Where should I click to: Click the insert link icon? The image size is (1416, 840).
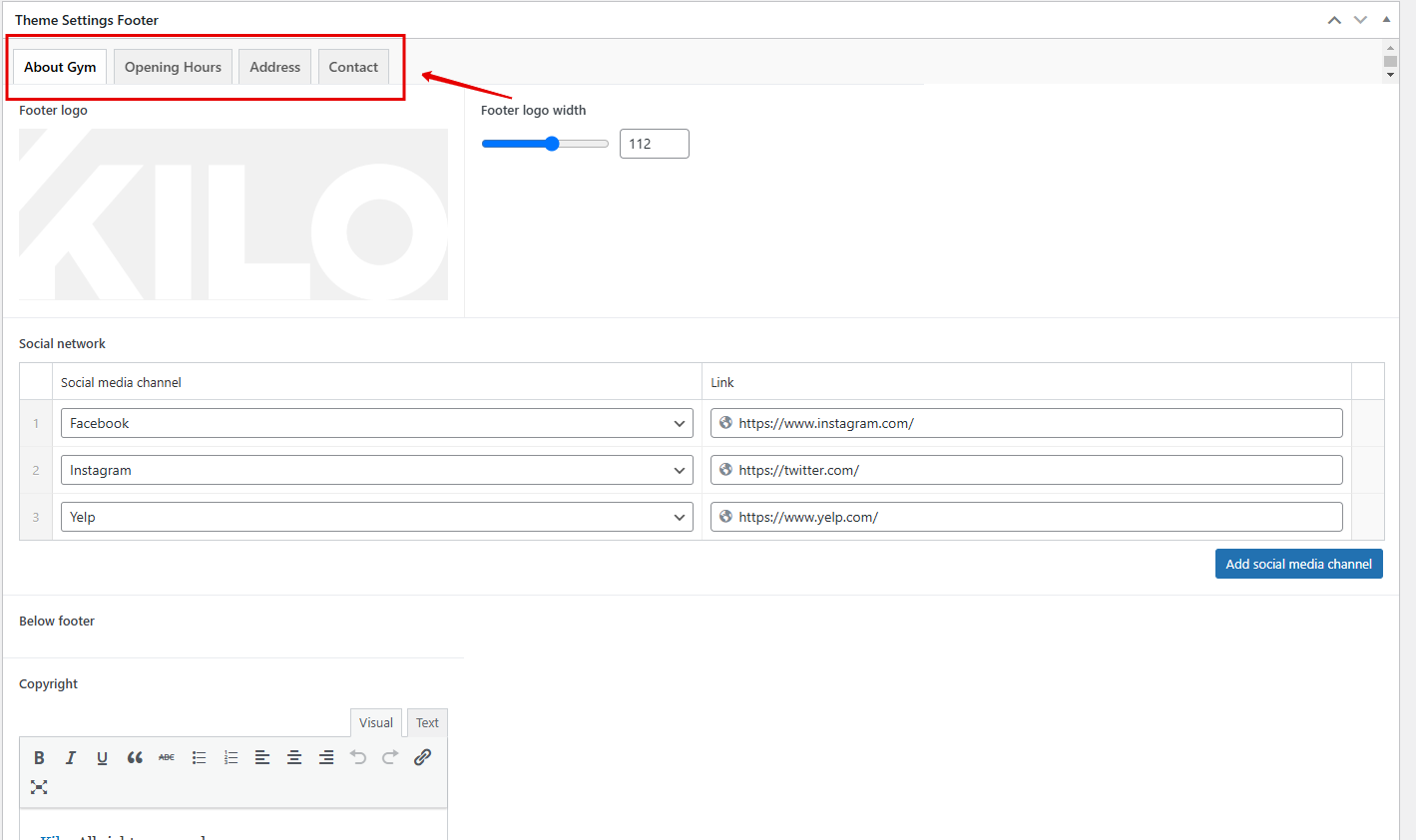(422, 757)
